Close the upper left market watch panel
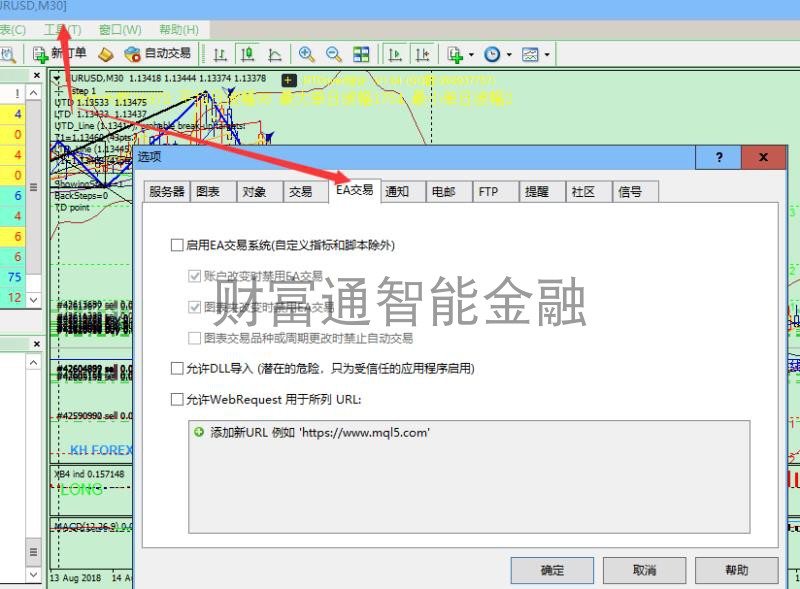Image resolution: width=800 pixels, height=589 pixels. click(x=36, y=76)
